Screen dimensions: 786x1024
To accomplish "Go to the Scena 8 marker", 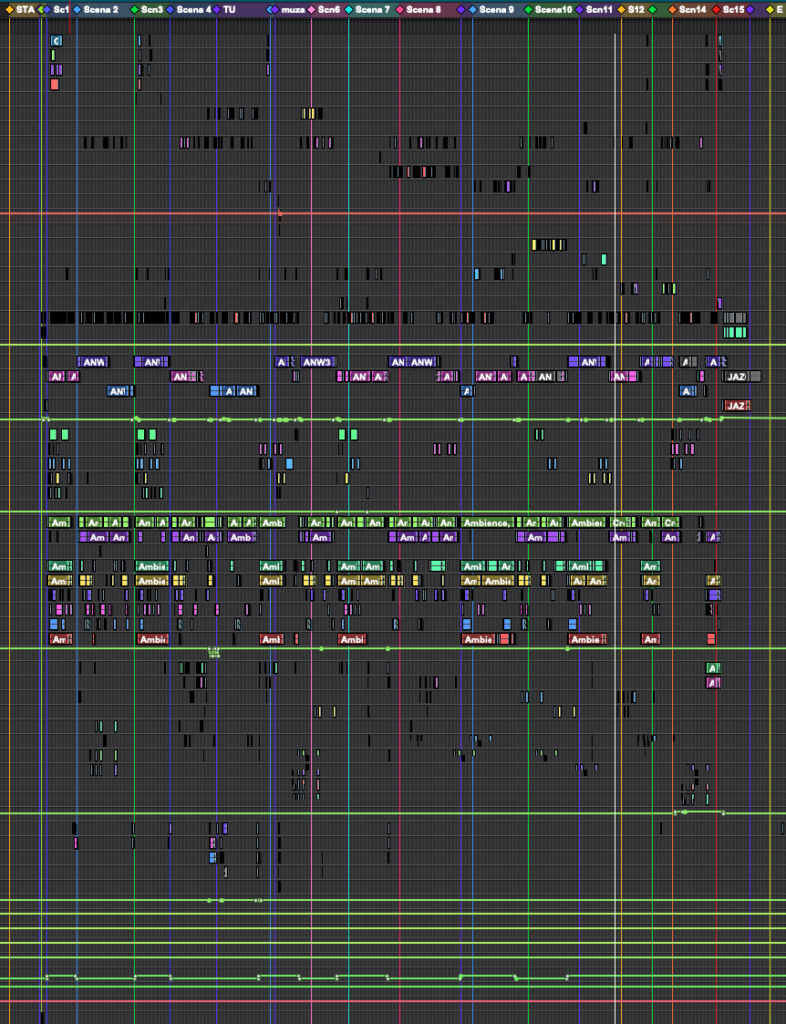I will [423, 9].
